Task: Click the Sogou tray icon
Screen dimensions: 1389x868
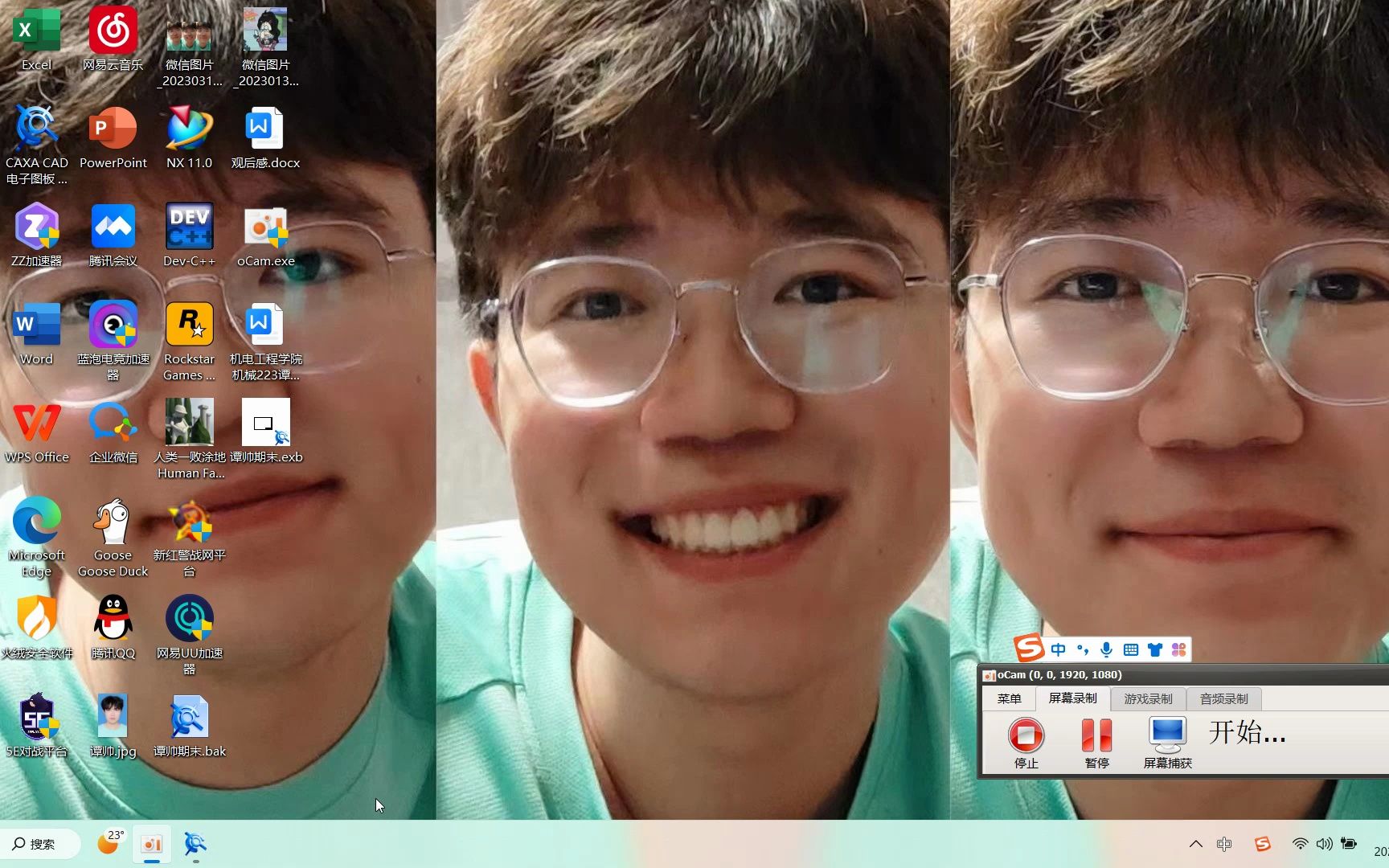Action: click(x=1263, y=844)
